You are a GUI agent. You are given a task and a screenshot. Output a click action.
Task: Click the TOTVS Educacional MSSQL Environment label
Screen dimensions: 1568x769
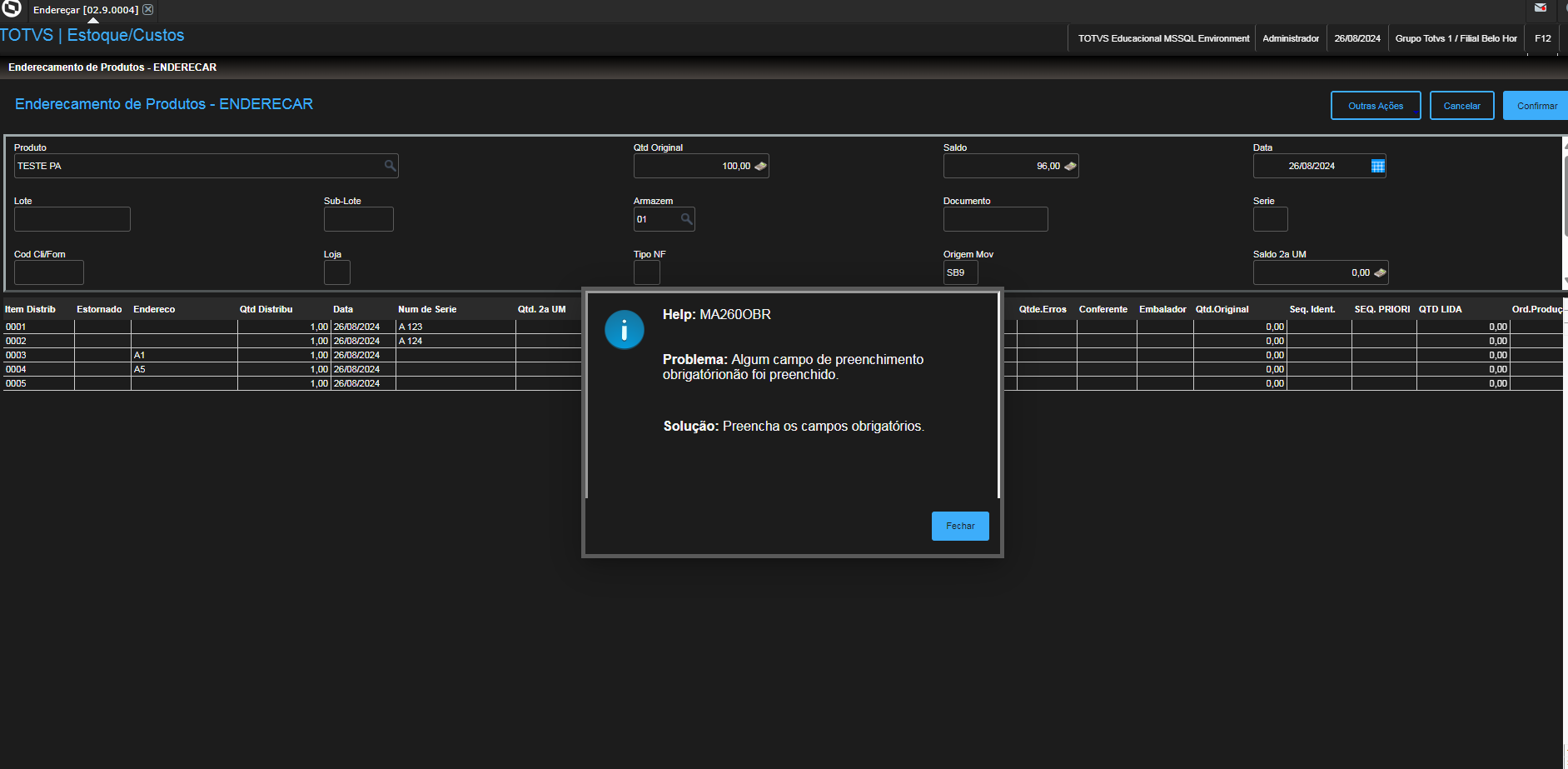pyautogui.click(x=1163, y=38)
